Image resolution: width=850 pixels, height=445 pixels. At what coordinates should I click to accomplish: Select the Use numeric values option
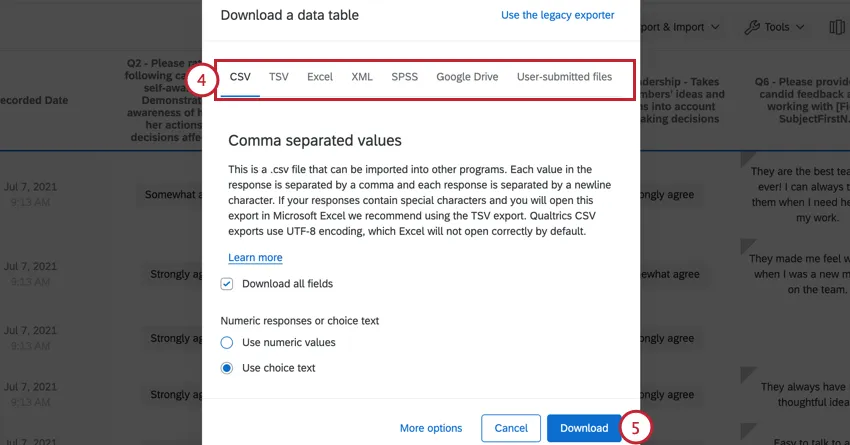pyautogui.click(x=227, y=342)
